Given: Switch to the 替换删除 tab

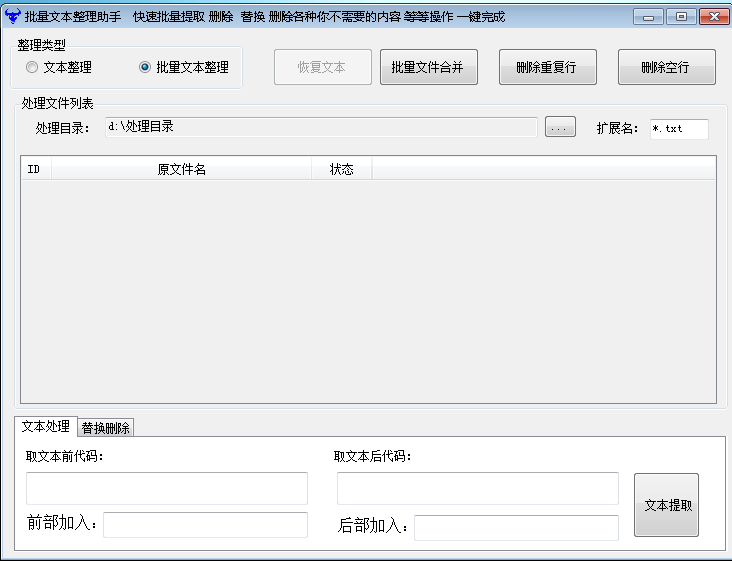Looking at the screenshot, I should 106,428.
